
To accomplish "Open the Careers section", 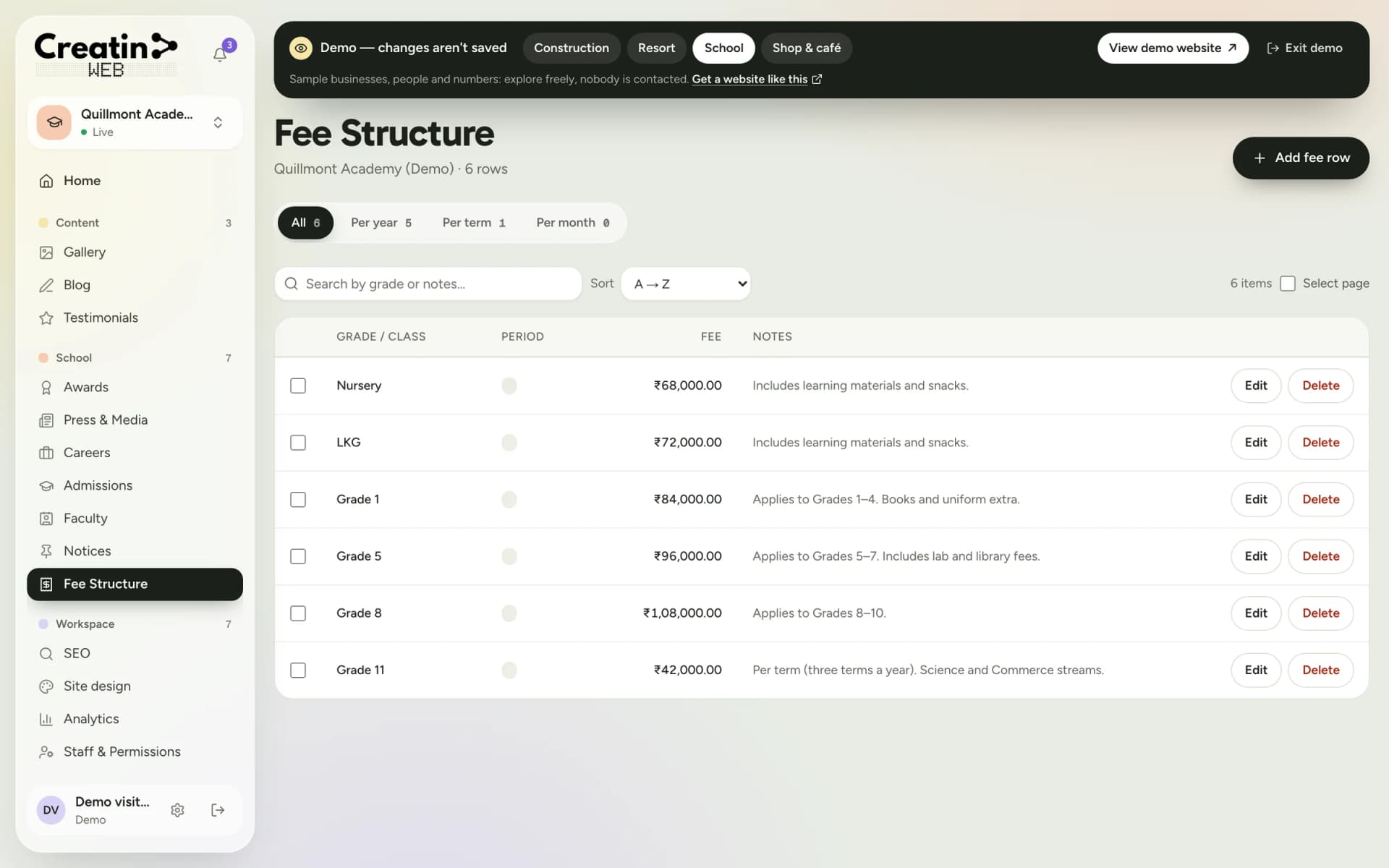I will 135,453.
